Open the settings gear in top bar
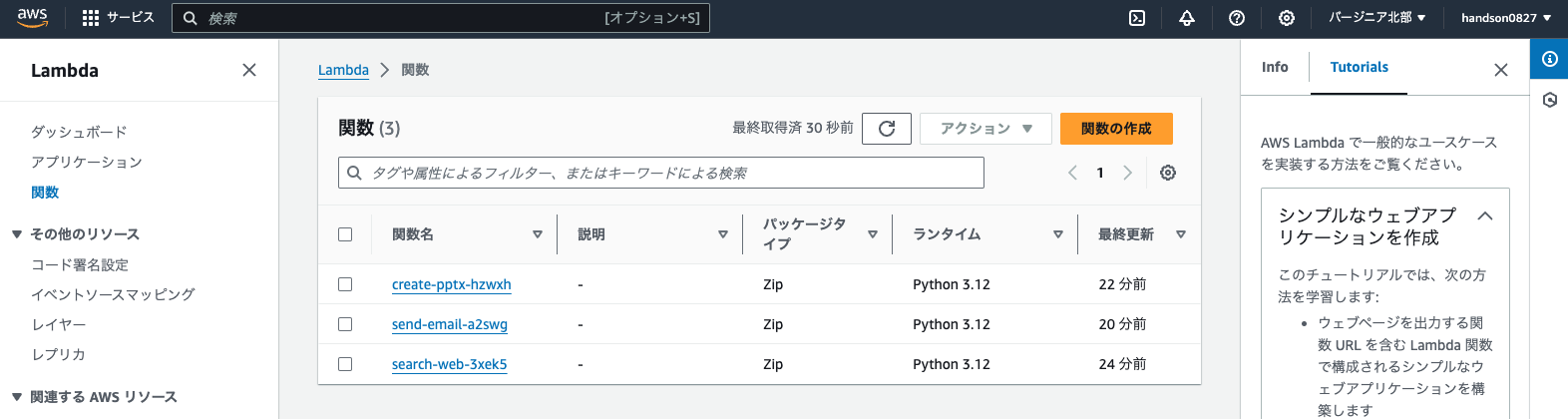The width and height of the screenshot is (1568, 419). pos(1287,18)
